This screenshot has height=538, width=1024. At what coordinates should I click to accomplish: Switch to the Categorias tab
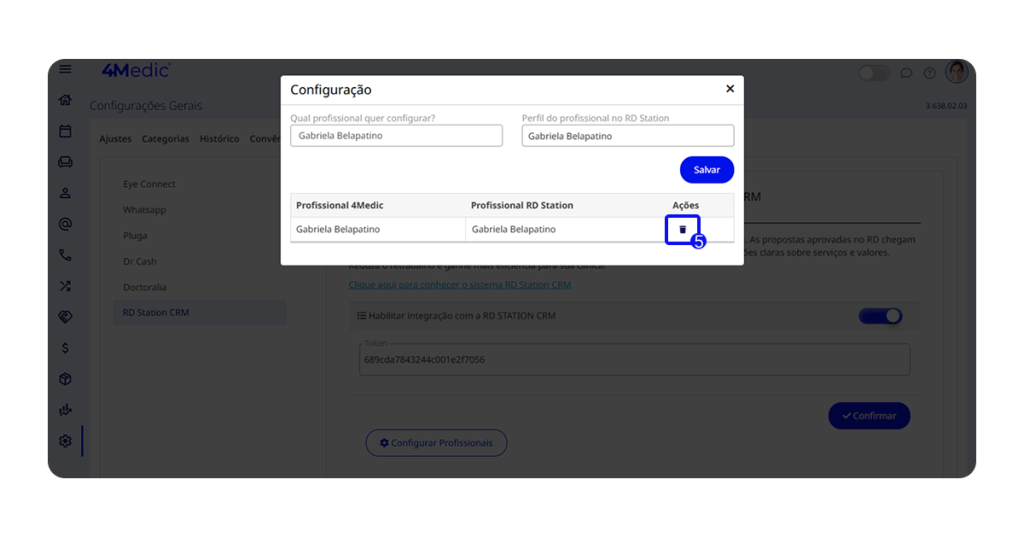click(x=165, y=139)
